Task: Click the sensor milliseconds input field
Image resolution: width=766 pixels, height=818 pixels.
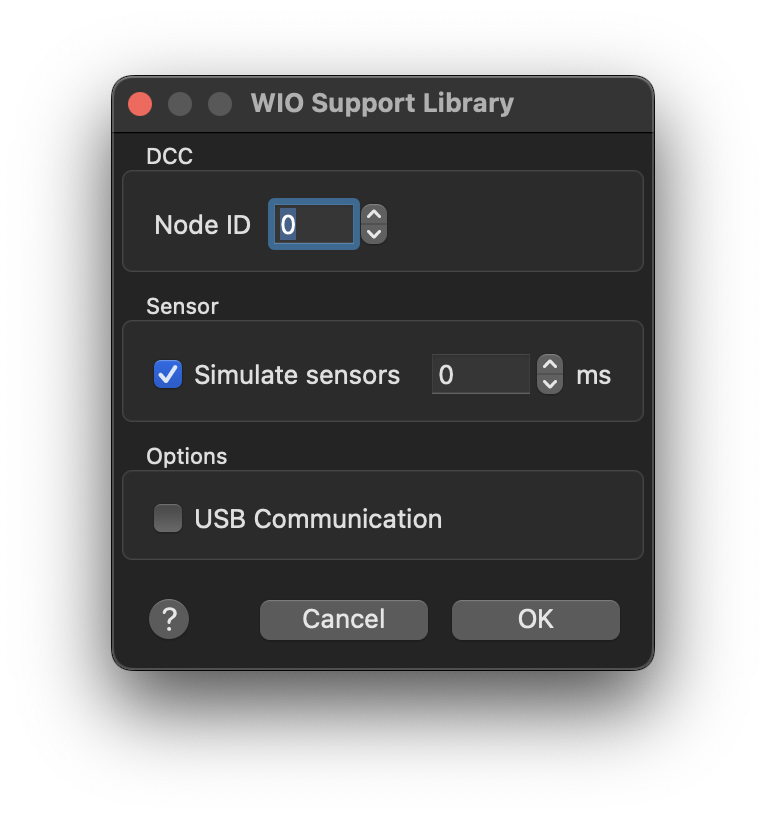Action: click(x=480, y=375)
